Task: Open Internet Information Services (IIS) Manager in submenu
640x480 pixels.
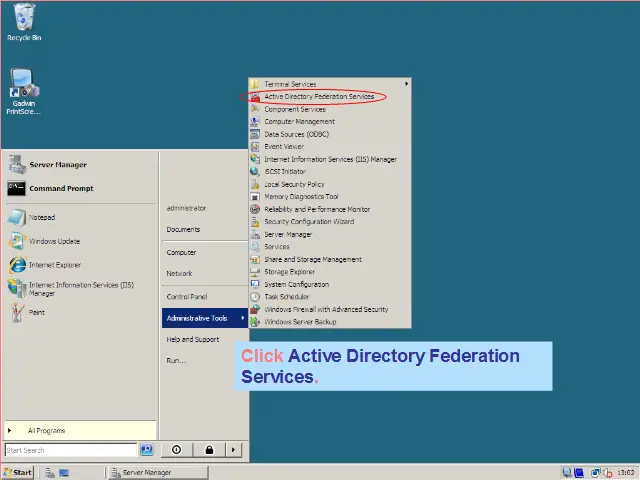Action: (x=330, y=159)
